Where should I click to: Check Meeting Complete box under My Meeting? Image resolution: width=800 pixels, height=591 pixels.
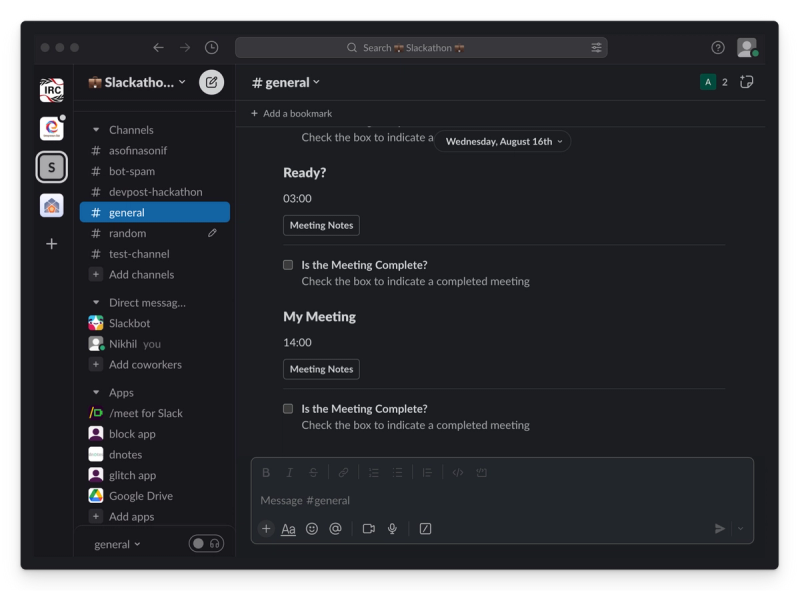(288, 409)
